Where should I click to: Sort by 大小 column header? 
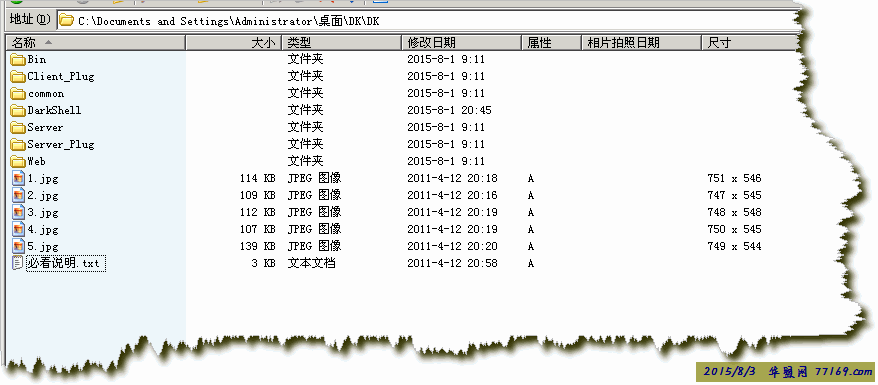[233, 43]
